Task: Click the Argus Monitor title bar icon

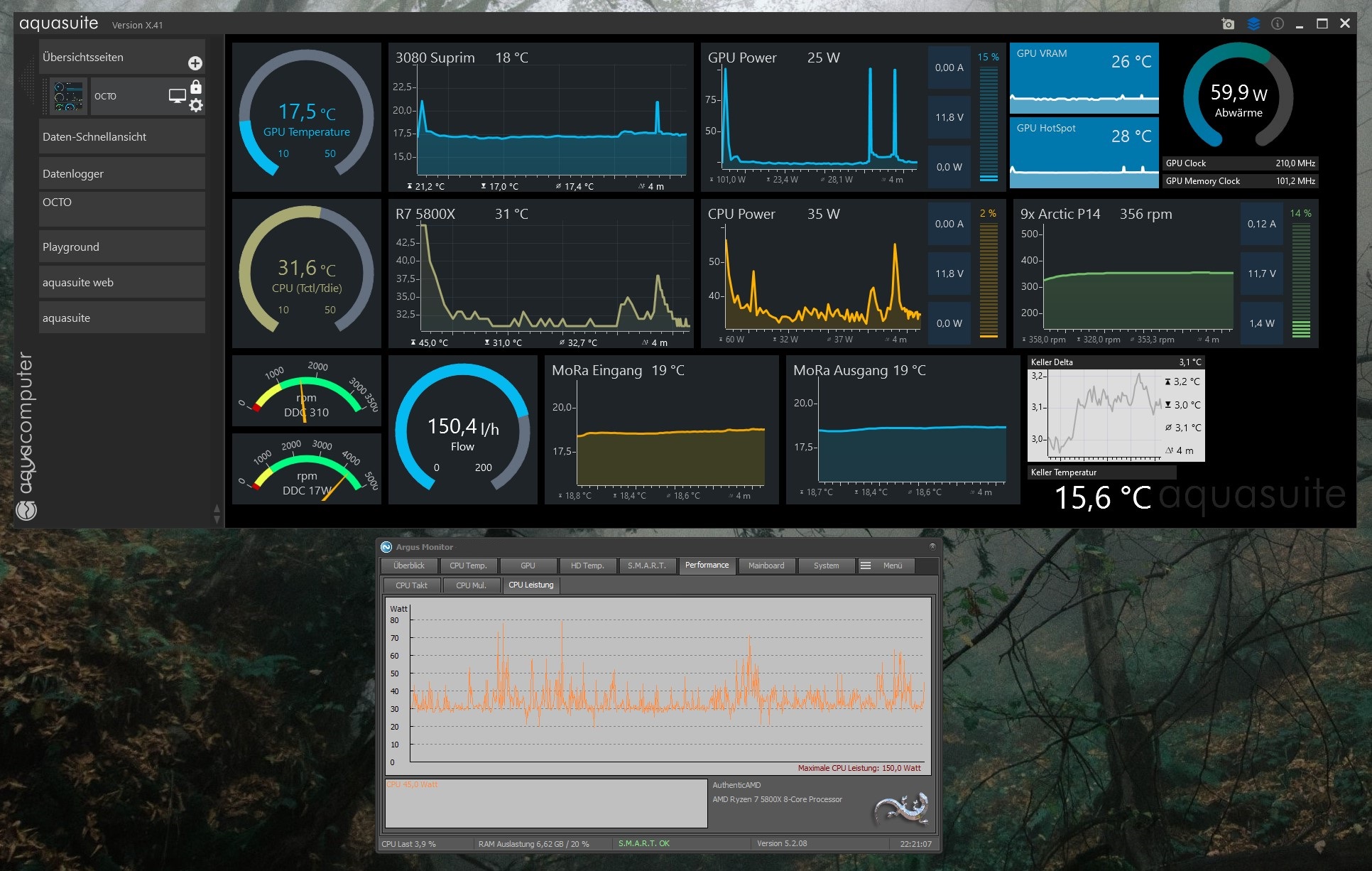Action: [386, 547]
